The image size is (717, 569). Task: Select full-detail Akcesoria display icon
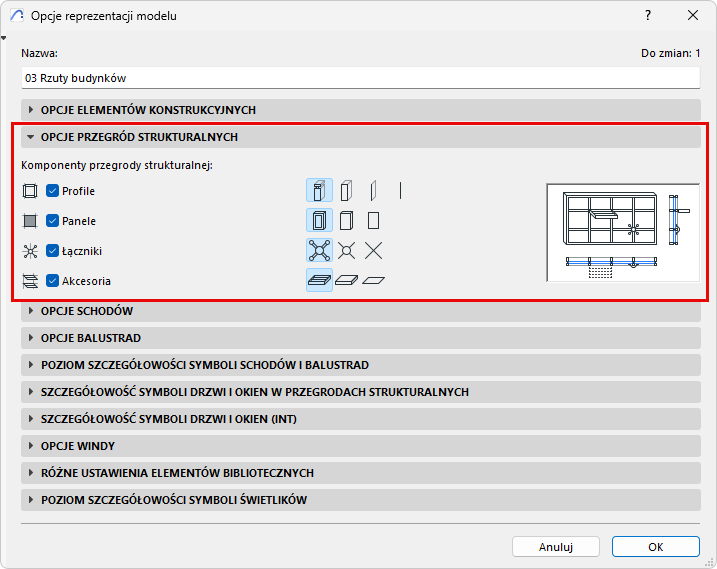tap(319, 280)
